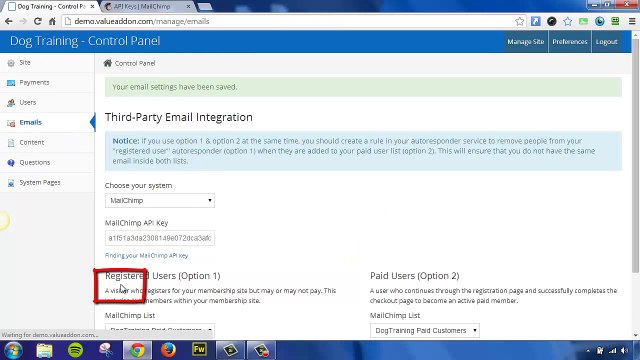Open Paid Users MailChimp List dropdown
This screenshot has height=360, width=640.
pyautogui.click(x=424, y=331)
